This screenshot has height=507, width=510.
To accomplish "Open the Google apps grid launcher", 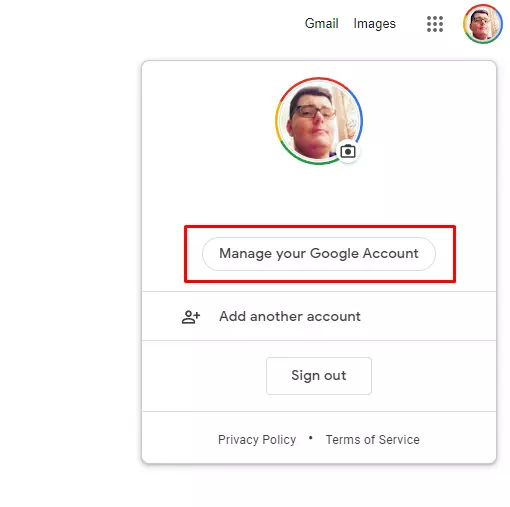I will (435, 24).
